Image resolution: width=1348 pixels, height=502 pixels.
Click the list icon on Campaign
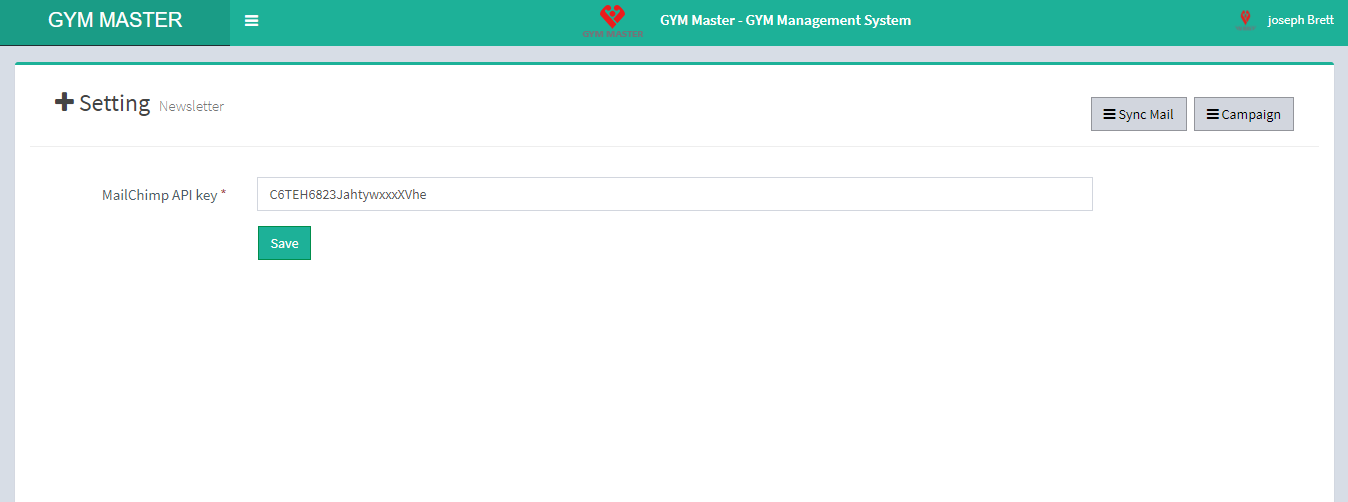coord(1212,114)
